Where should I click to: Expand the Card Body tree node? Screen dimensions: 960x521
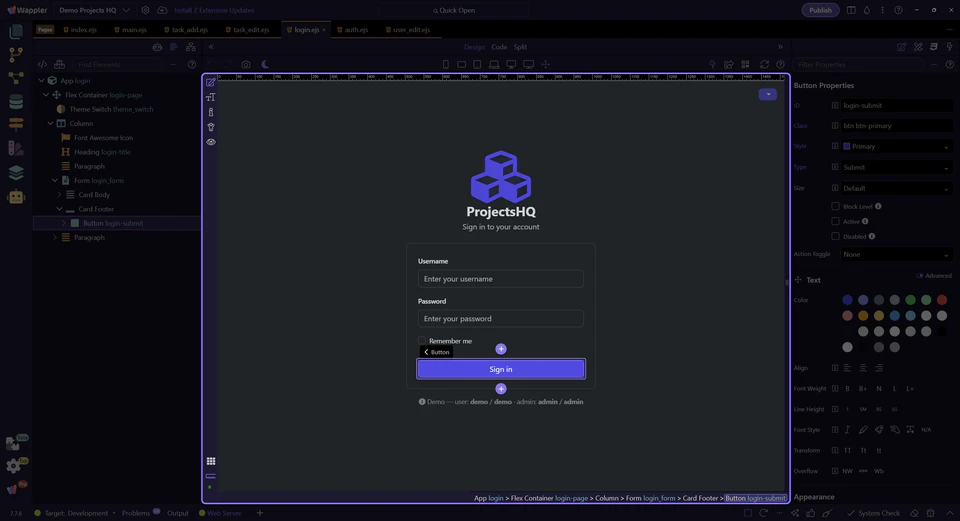point(59,195)
